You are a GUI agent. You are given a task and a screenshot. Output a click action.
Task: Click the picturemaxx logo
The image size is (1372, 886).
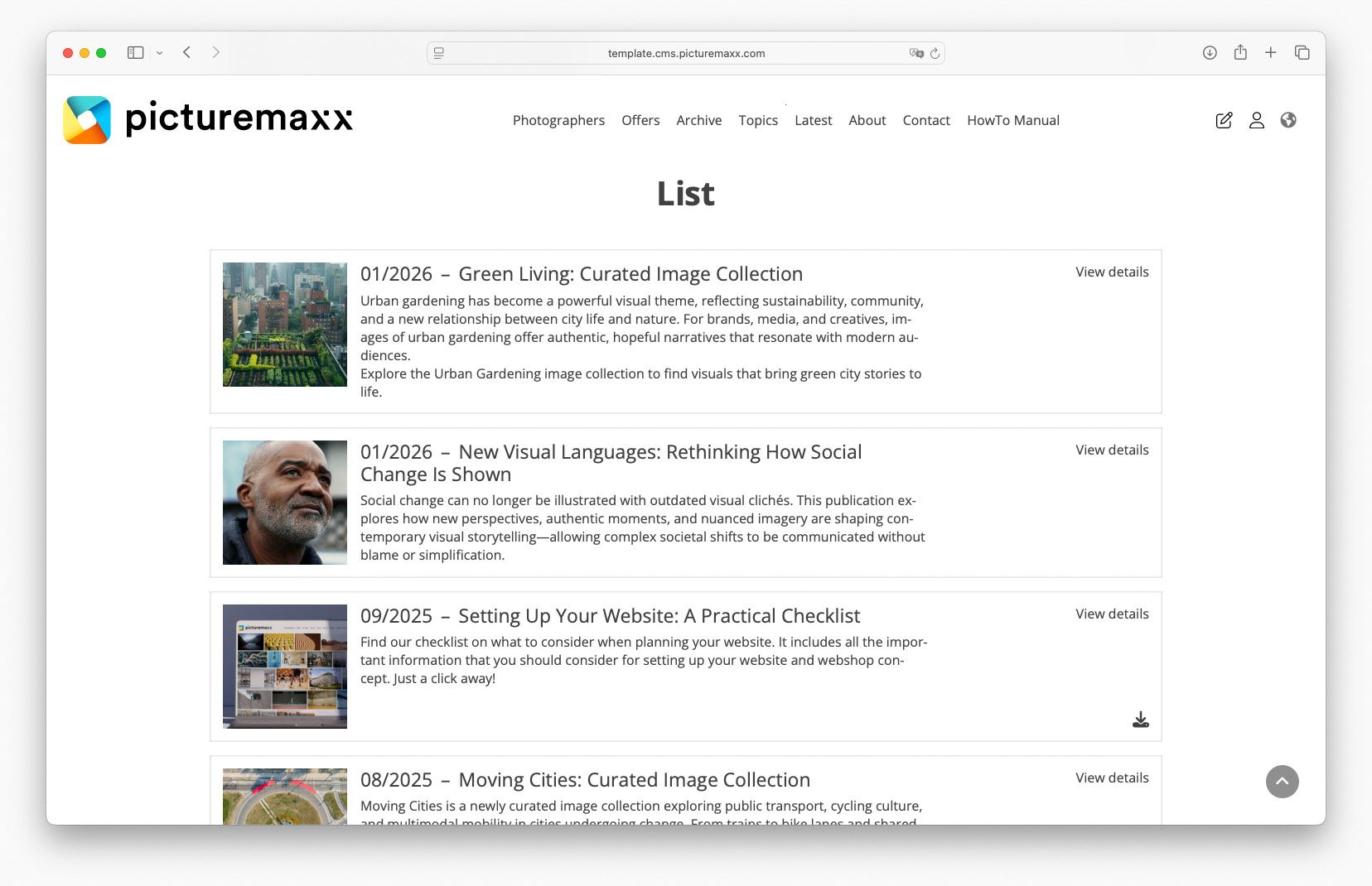(208, 119)
